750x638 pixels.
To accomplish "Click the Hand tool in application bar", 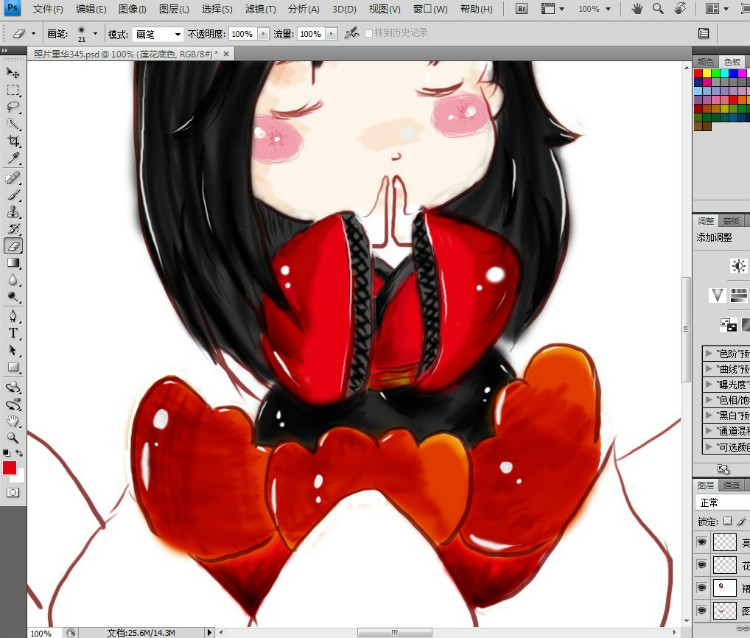I will click(x=637, y=9).
